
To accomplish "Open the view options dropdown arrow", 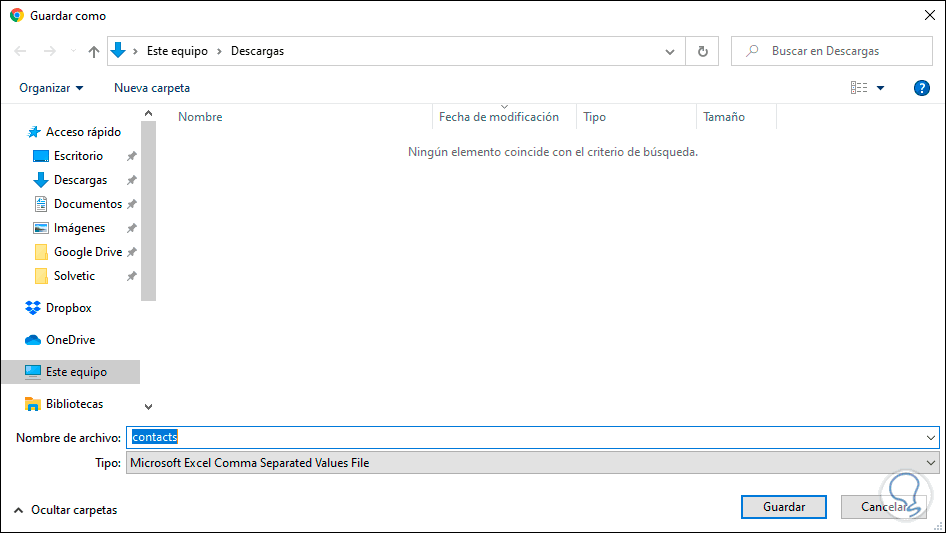I will click(x=880, y=88).
